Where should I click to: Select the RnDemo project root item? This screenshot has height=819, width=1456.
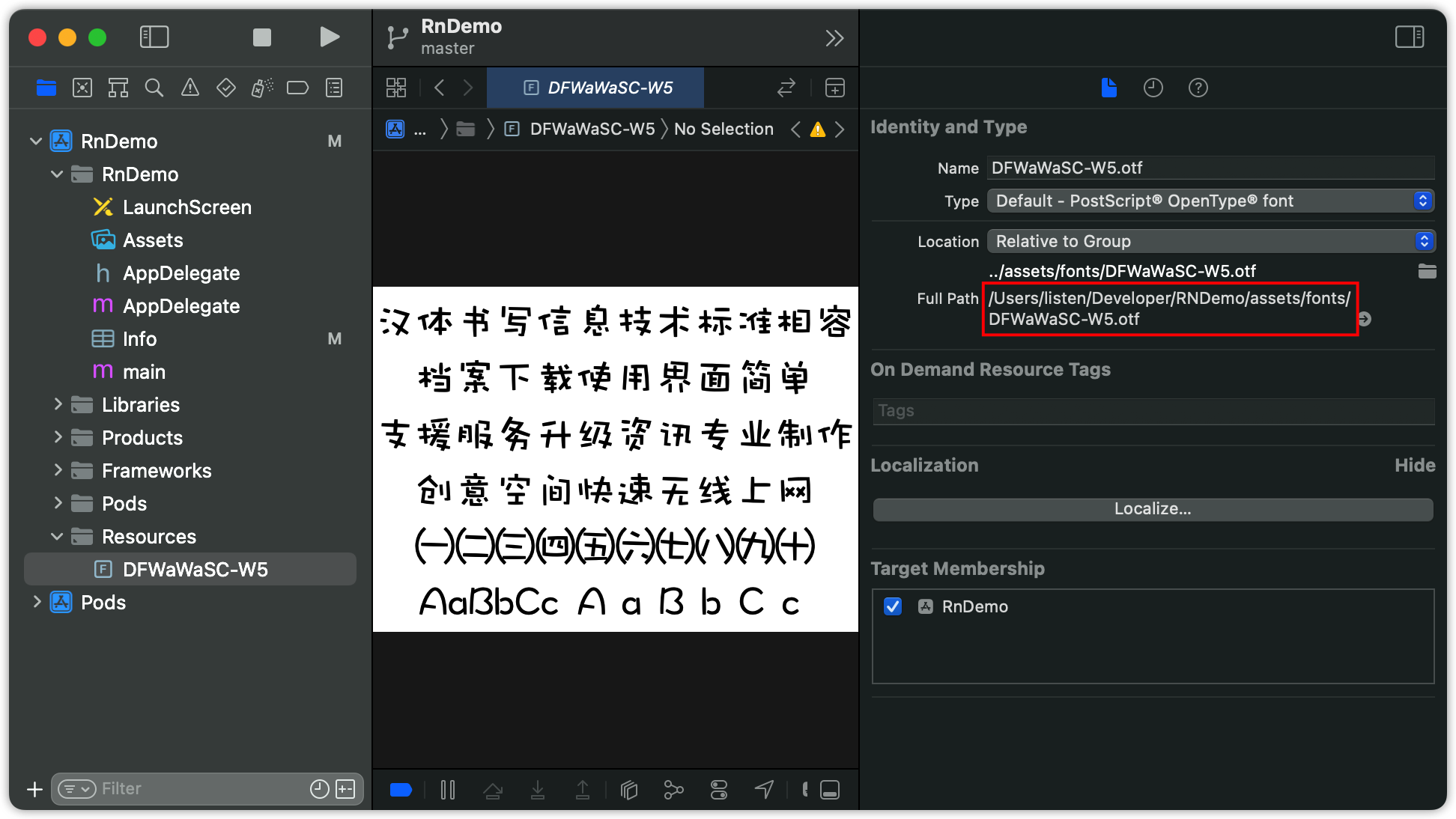[118, 140]
